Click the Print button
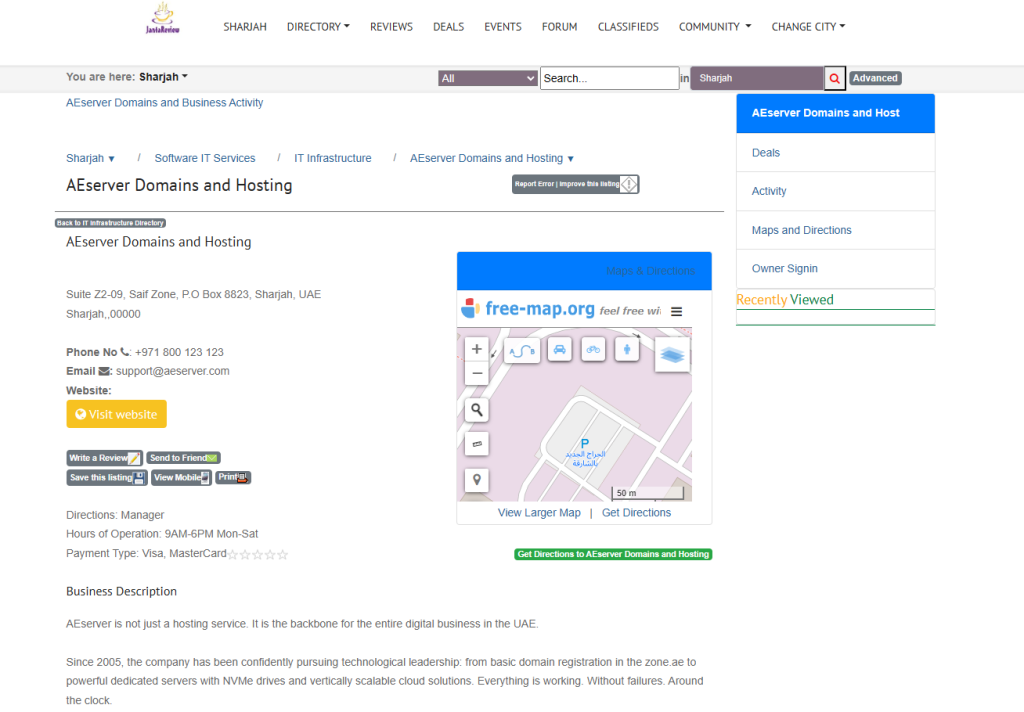The width and height of the screenshot is (1024, 712). coord(233,477)
